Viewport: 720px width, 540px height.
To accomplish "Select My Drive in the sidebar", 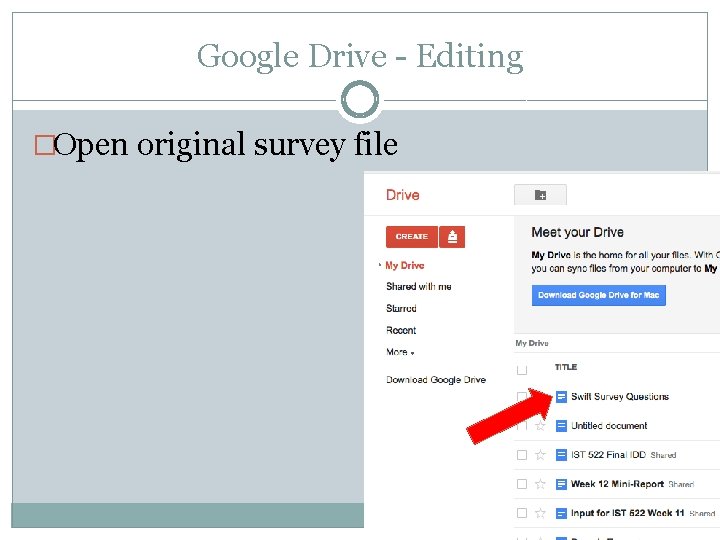I will (405, 265).
